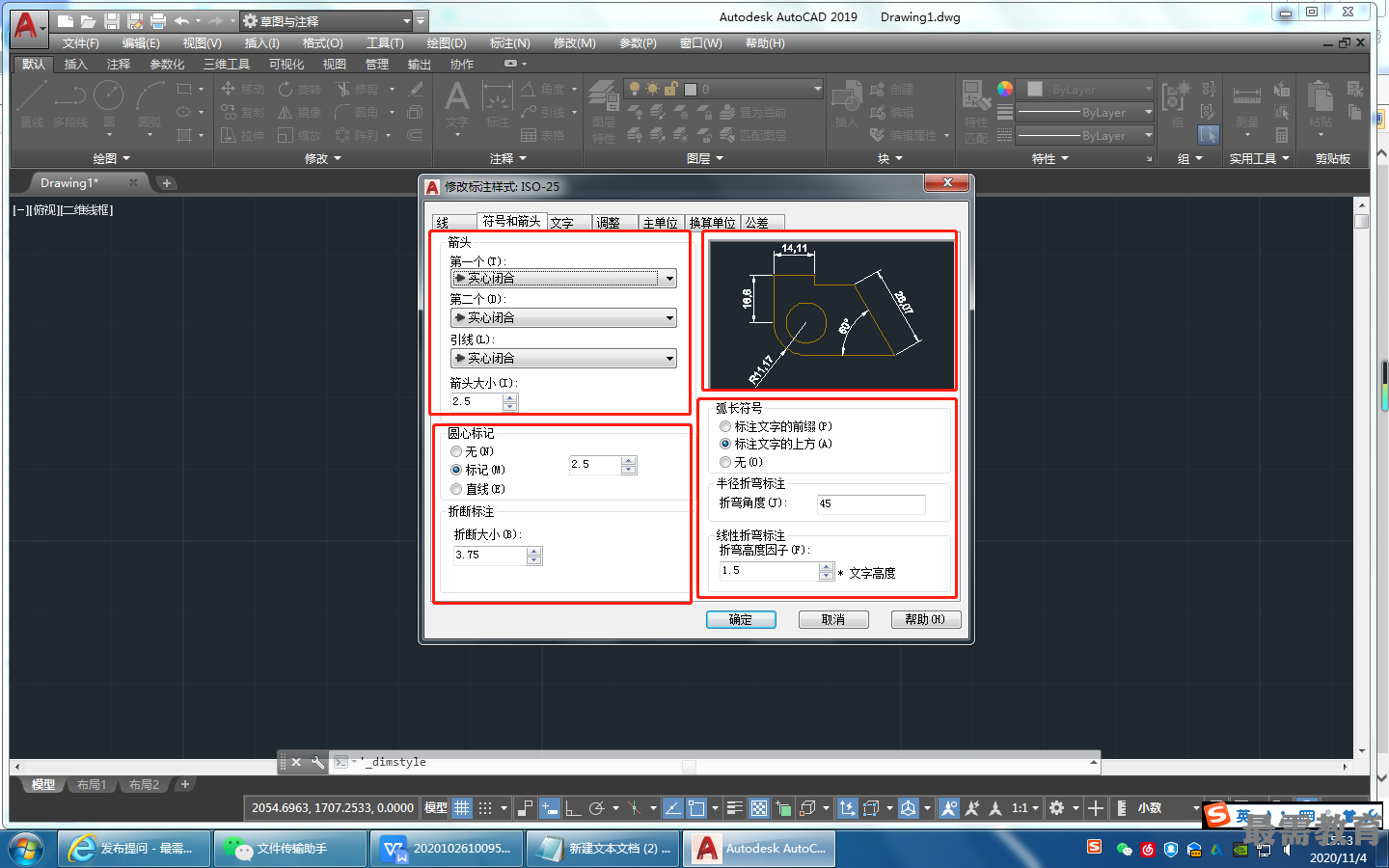Click the workspace switching gear in status bar
The image size is (1389, 868).
(1057, 808)
